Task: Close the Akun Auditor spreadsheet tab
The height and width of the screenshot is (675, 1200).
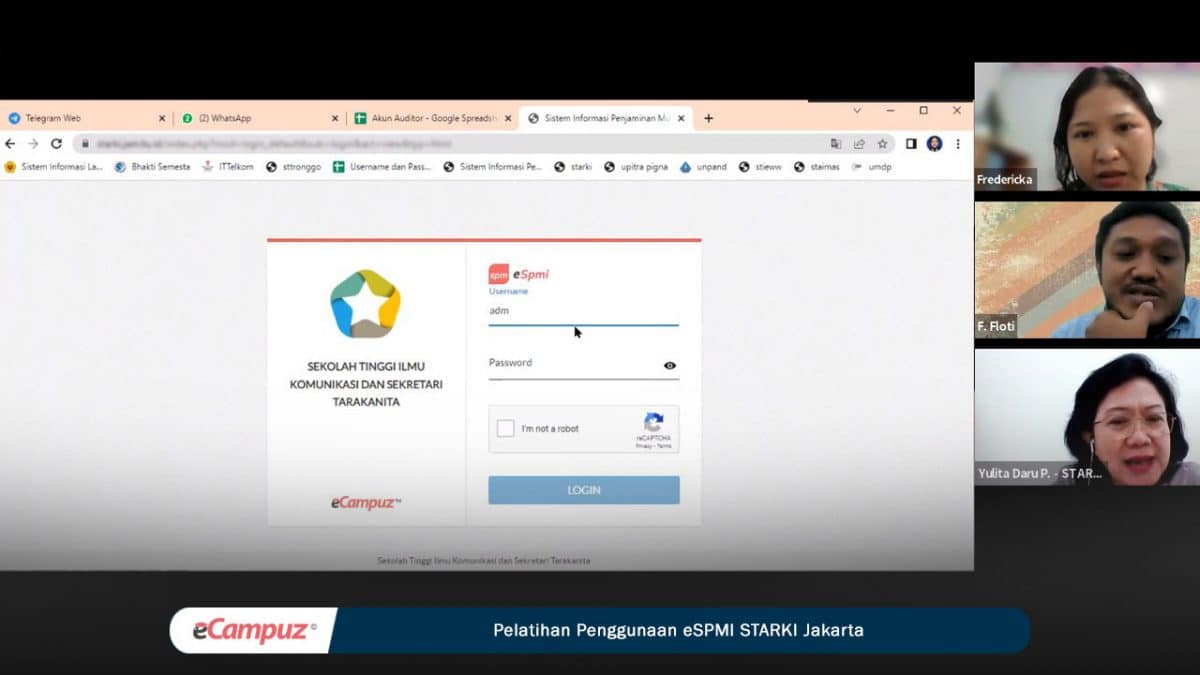Action: click(x=508, y=118)
